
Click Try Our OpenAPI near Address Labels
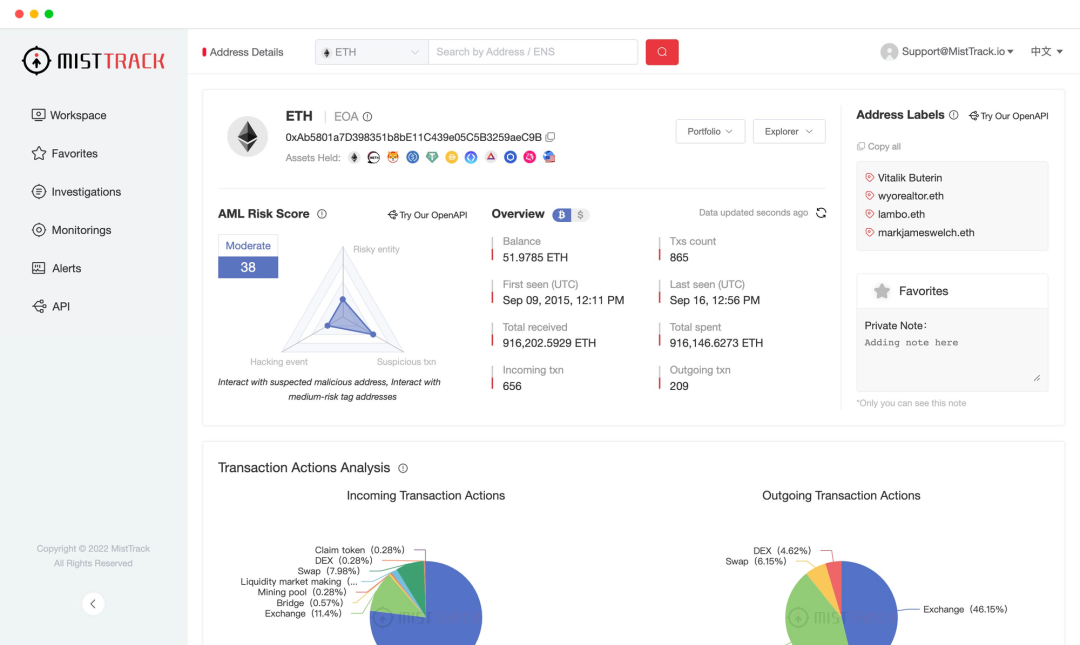1008,116
